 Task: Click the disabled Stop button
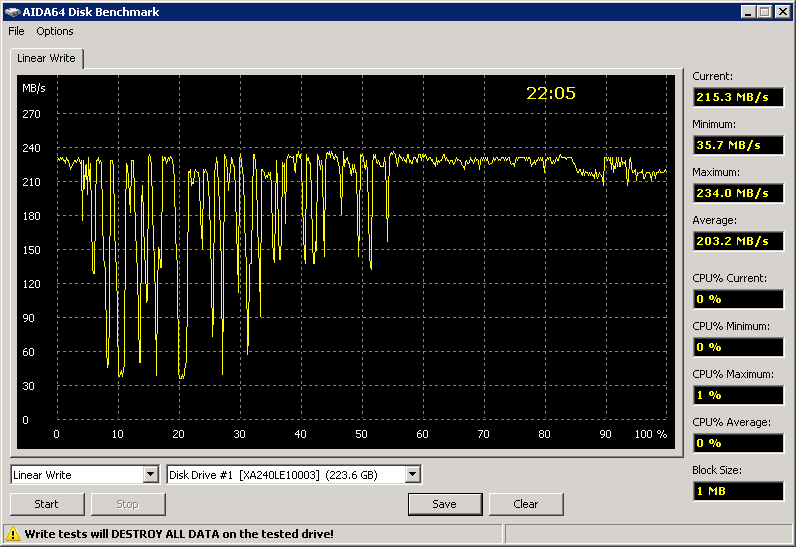128,504
